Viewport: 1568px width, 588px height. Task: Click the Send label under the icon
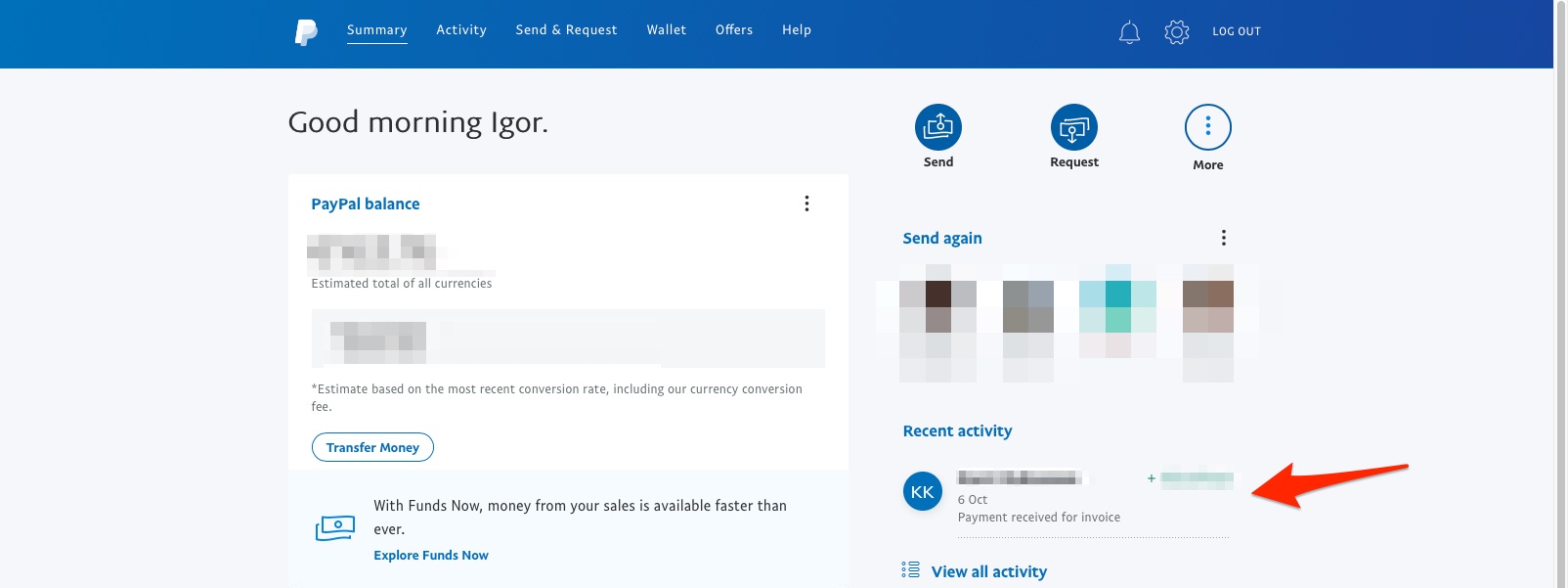938,162
